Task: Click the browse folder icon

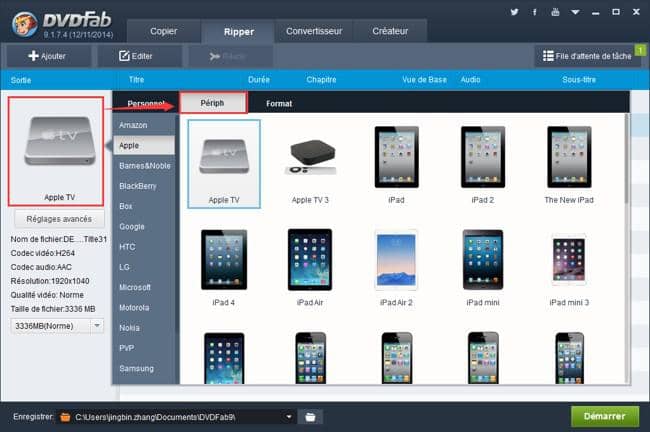Action: pyautogui.click(x=310, y=417)
